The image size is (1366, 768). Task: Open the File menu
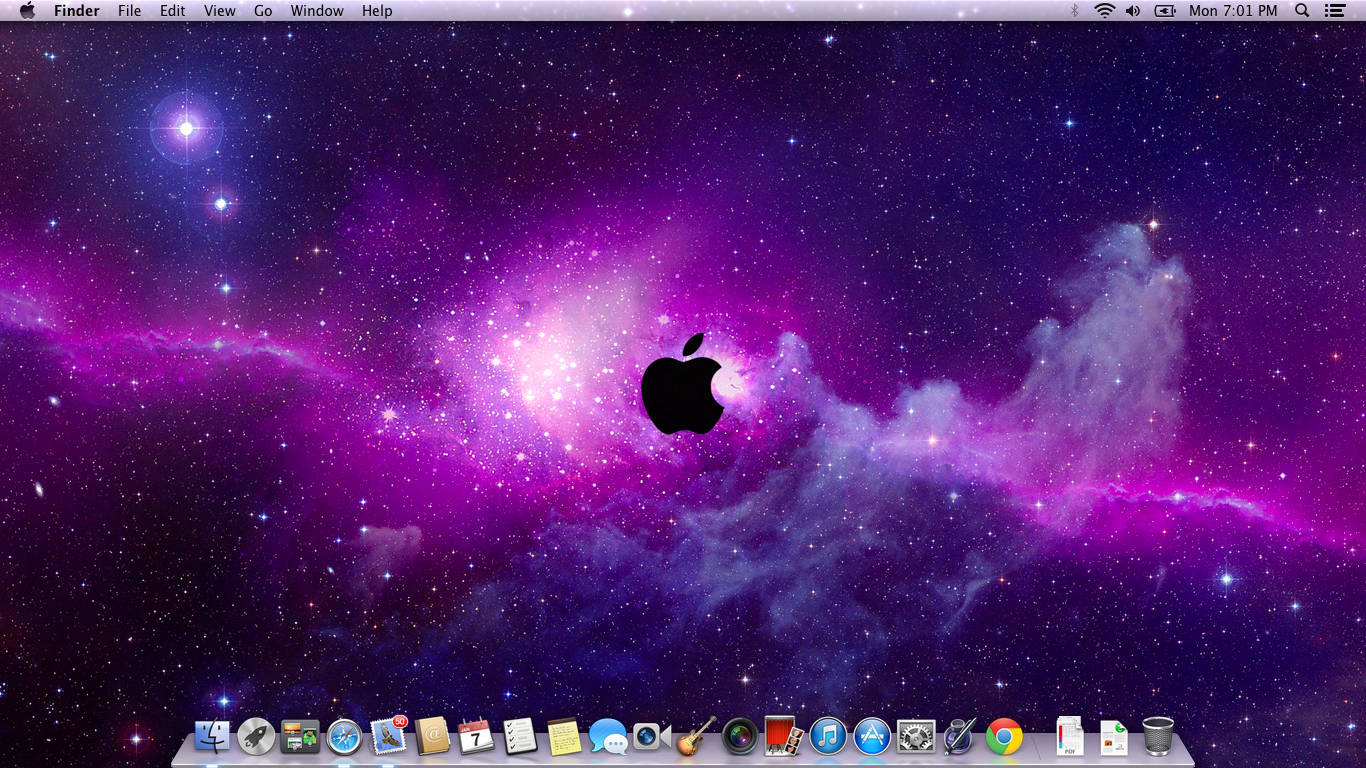[130, 11]
